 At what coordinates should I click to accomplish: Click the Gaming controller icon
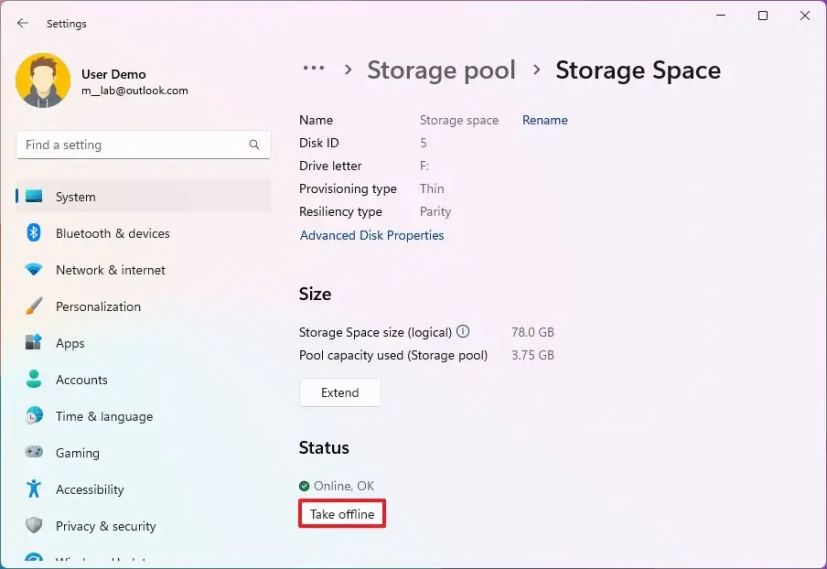tap(34, 453)
